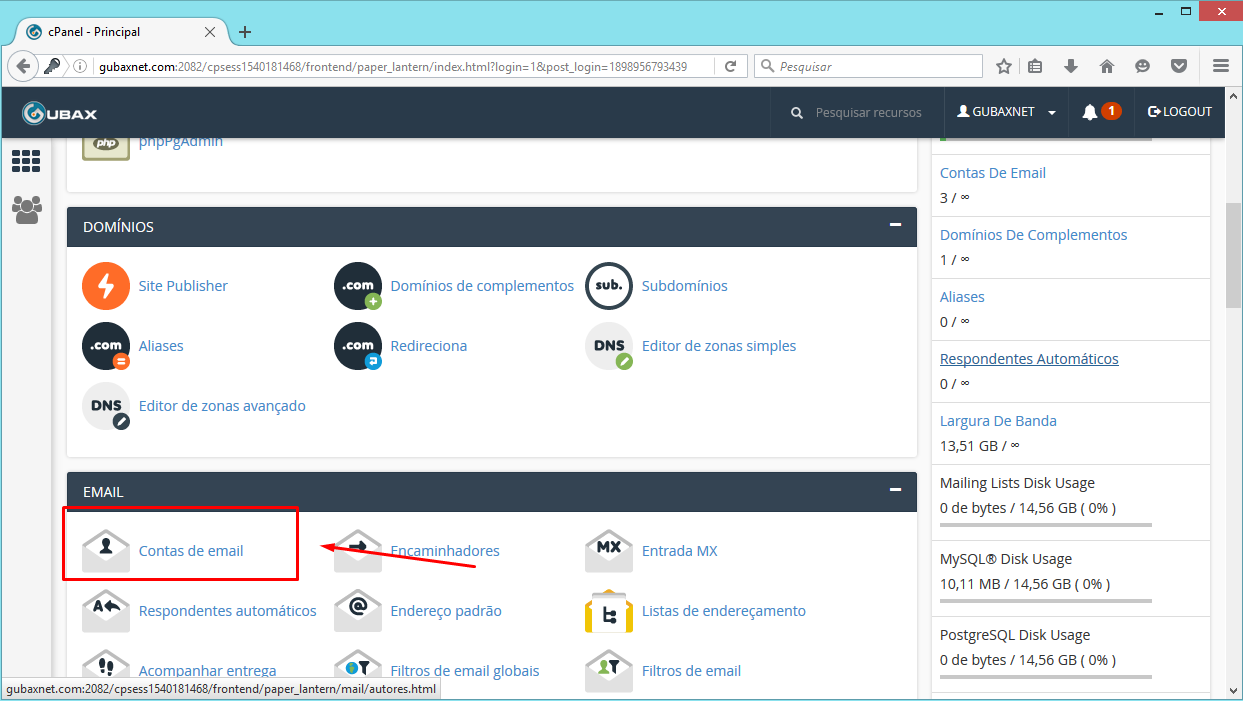1243x701 pixels.
Task: Click the Entrada MX envelope icon
Action: click(609, 551)
